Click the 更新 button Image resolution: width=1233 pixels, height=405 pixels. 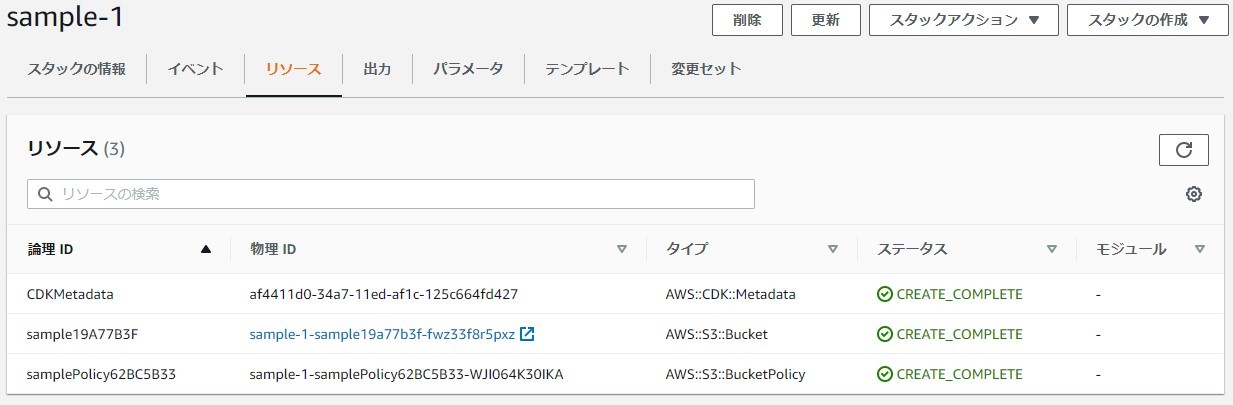(x=826, y=20)
